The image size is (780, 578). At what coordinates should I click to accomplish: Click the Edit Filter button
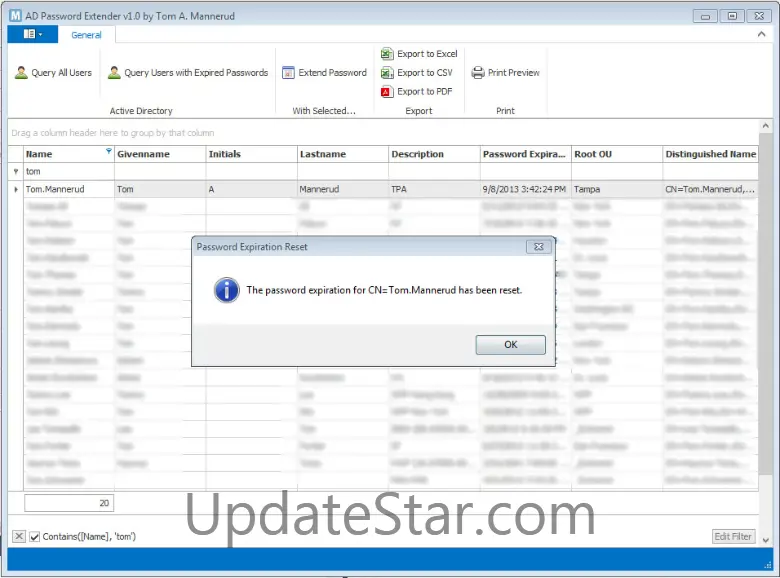[x=733, y=536]
